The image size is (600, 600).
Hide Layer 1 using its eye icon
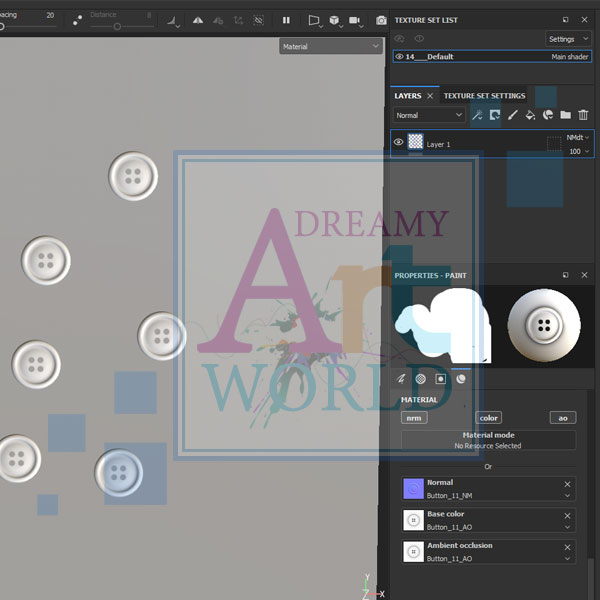pyautogui.click(x=399, y=143)
